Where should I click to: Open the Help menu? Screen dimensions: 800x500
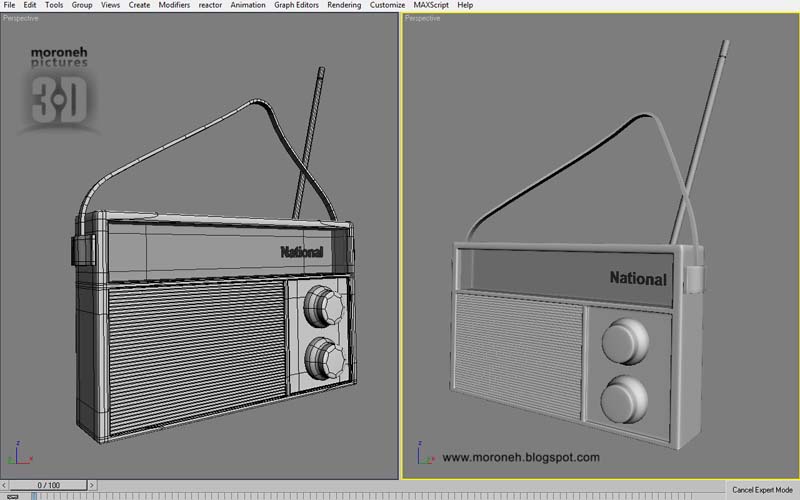pyautogui.click(x=465, y=5)
